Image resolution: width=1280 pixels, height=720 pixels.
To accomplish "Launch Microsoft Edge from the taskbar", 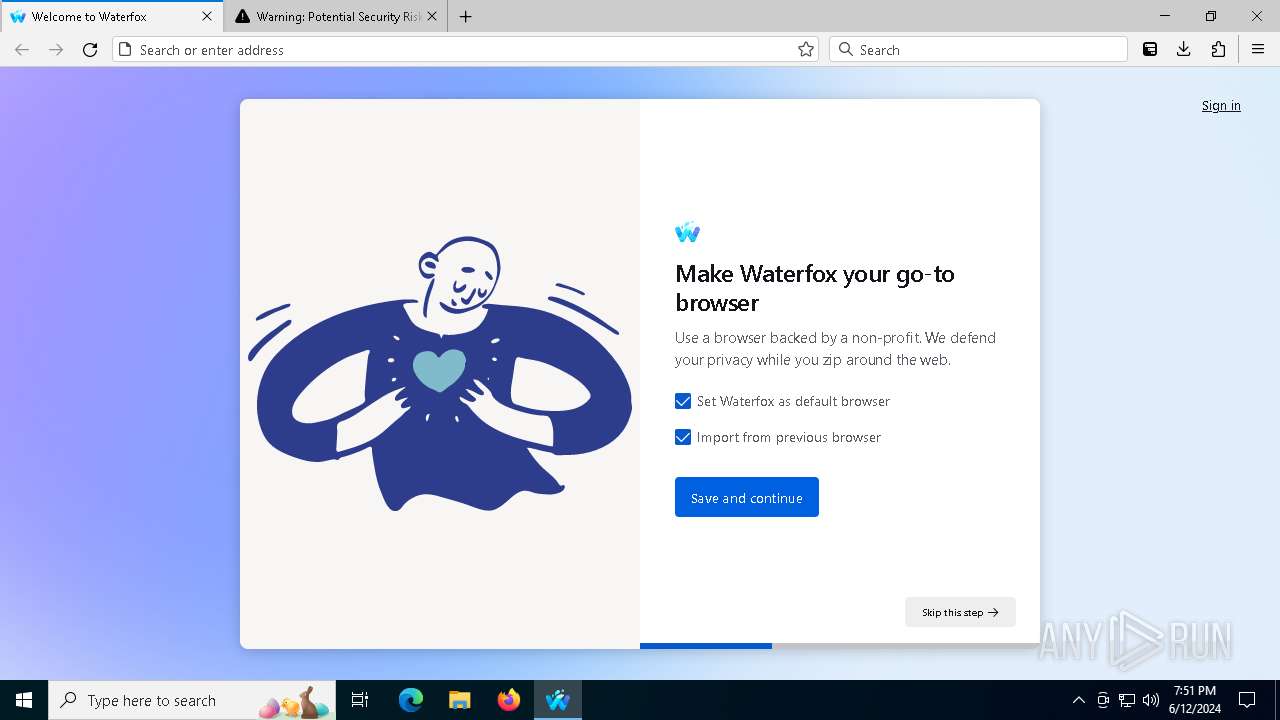I will (411, 700).
